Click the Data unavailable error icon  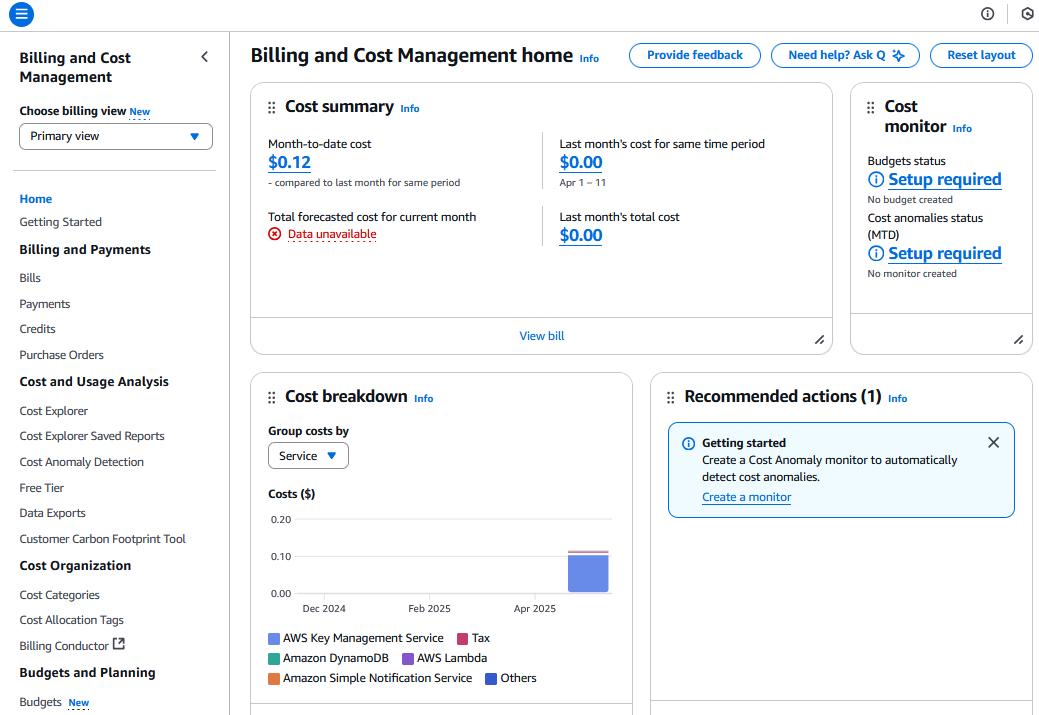274,234
